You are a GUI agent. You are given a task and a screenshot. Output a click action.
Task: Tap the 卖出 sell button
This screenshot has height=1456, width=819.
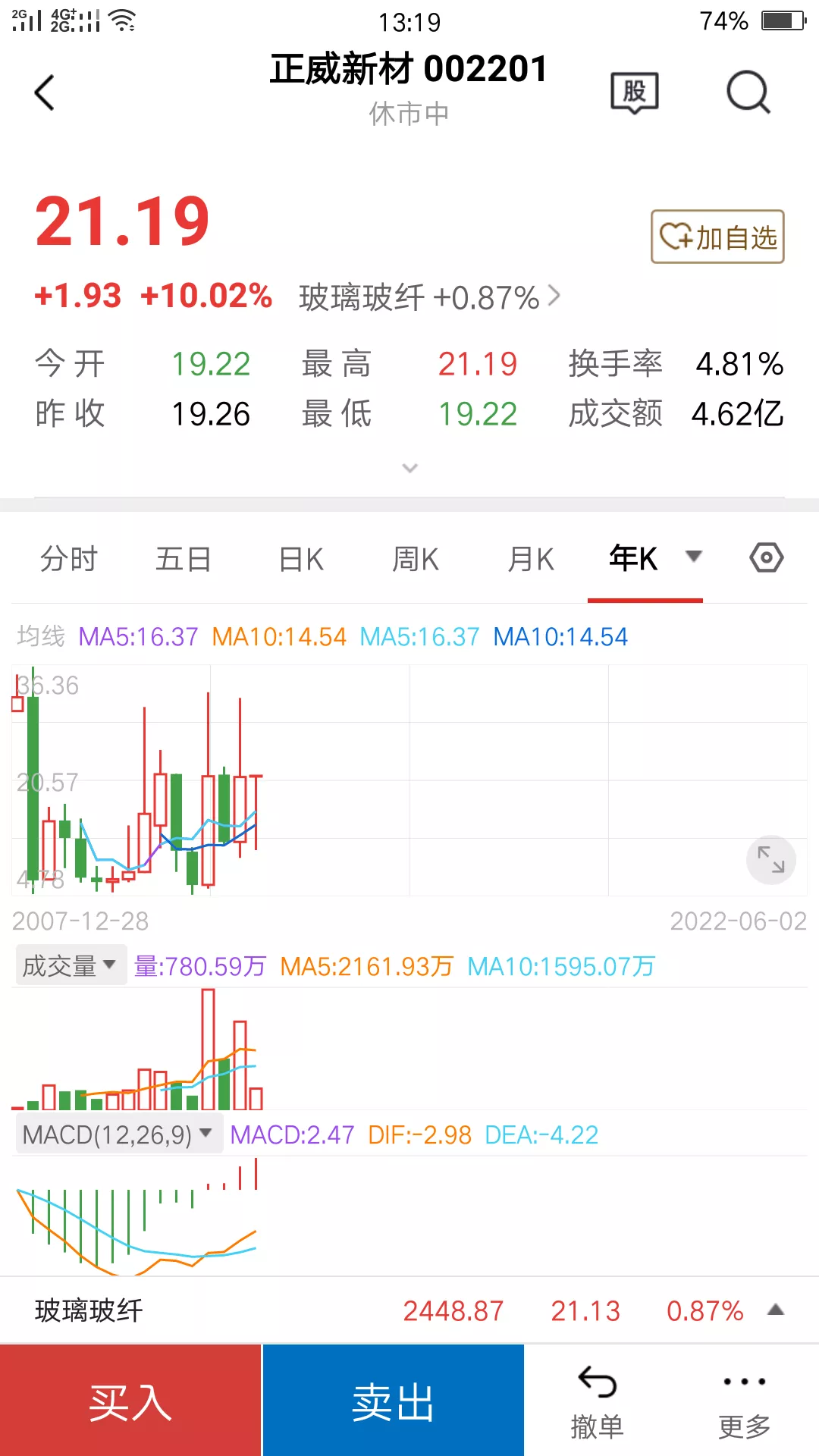coord(394,1401)
